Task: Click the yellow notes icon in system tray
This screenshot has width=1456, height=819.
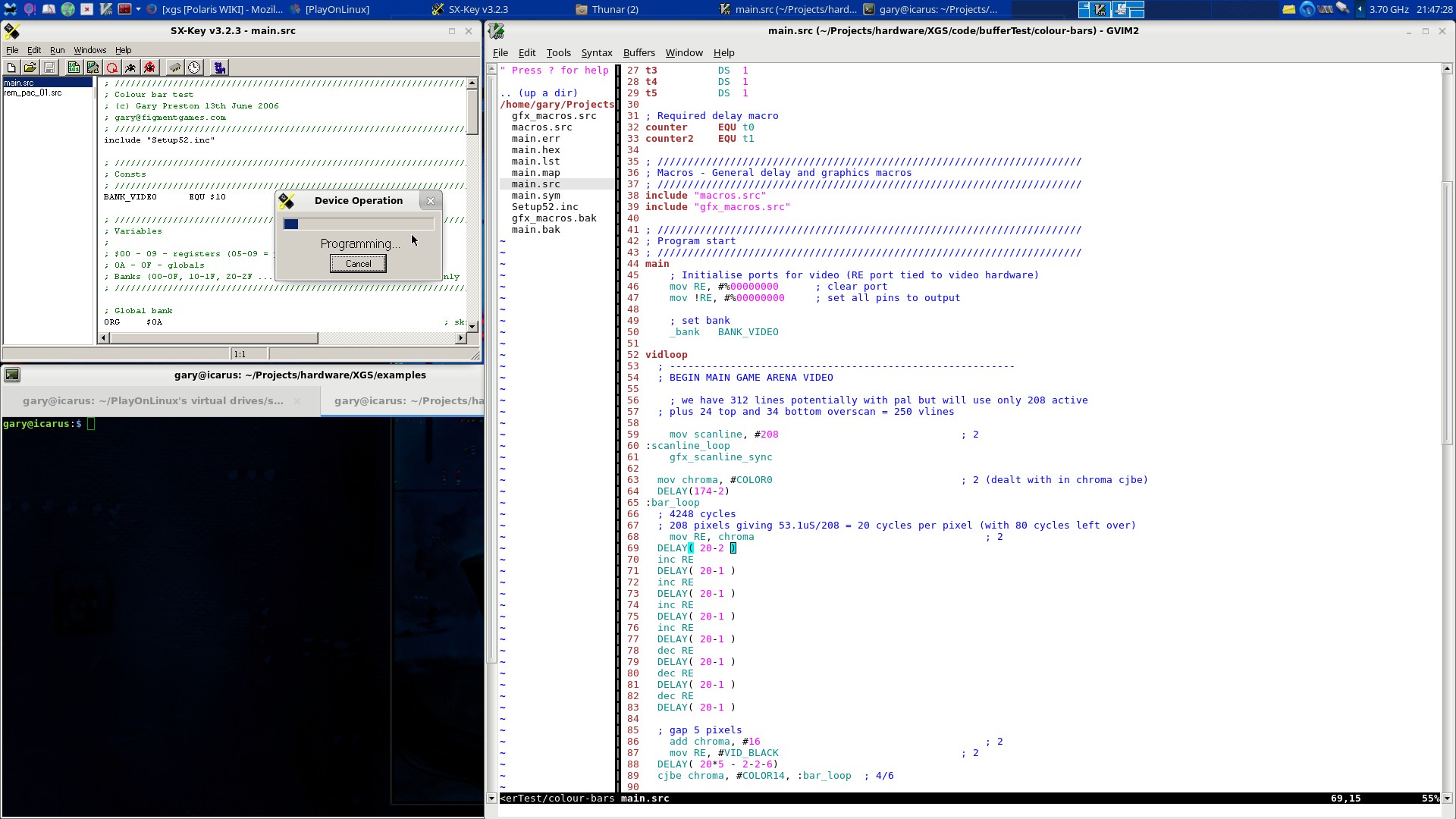Action: (1288, 9)
